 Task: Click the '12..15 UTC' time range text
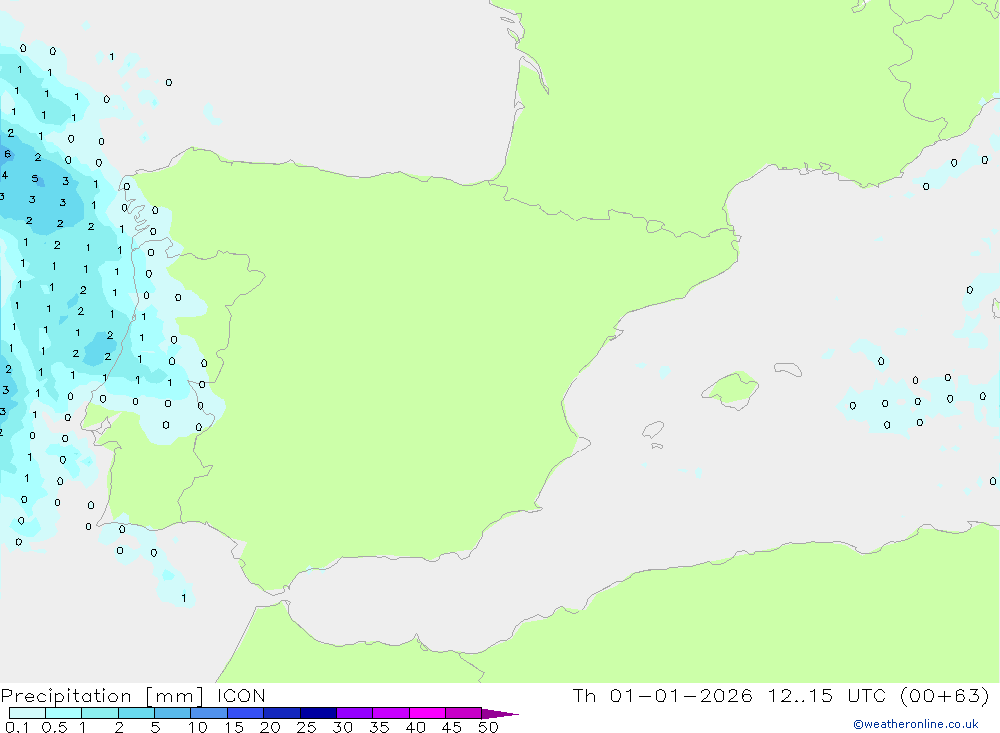(827, 695)
